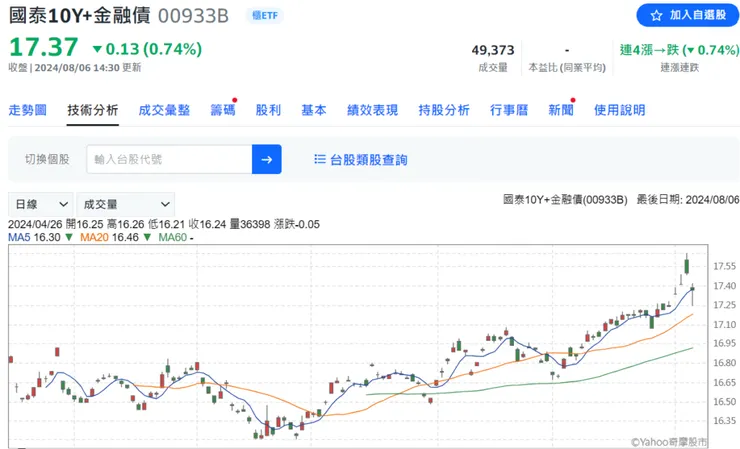
Task: Switch to the 成交彙整 tab
Action: pos(164,110)
